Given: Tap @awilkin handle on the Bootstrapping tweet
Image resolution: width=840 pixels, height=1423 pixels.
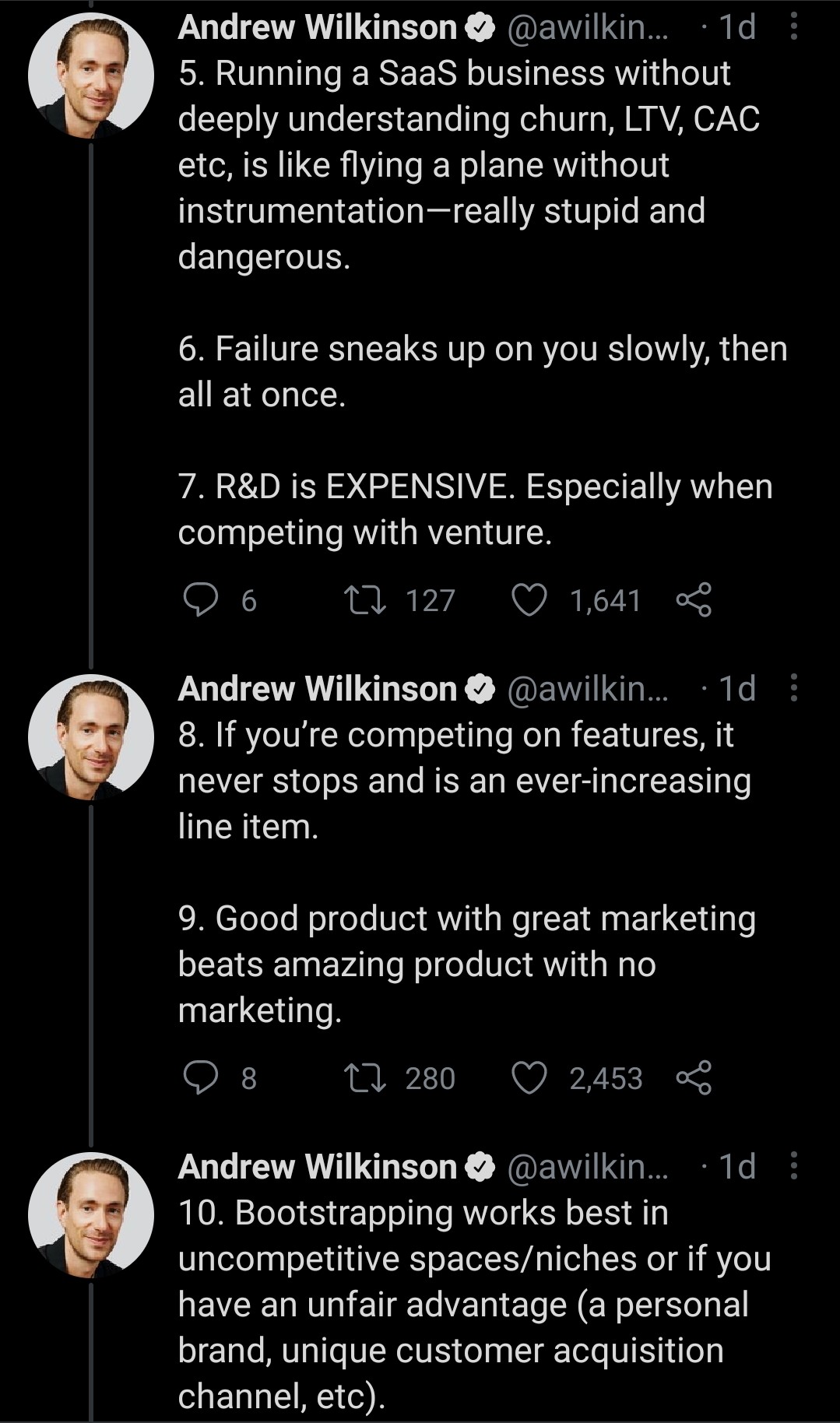Looking at the screenshot, I should click(x=588, y=1166).
